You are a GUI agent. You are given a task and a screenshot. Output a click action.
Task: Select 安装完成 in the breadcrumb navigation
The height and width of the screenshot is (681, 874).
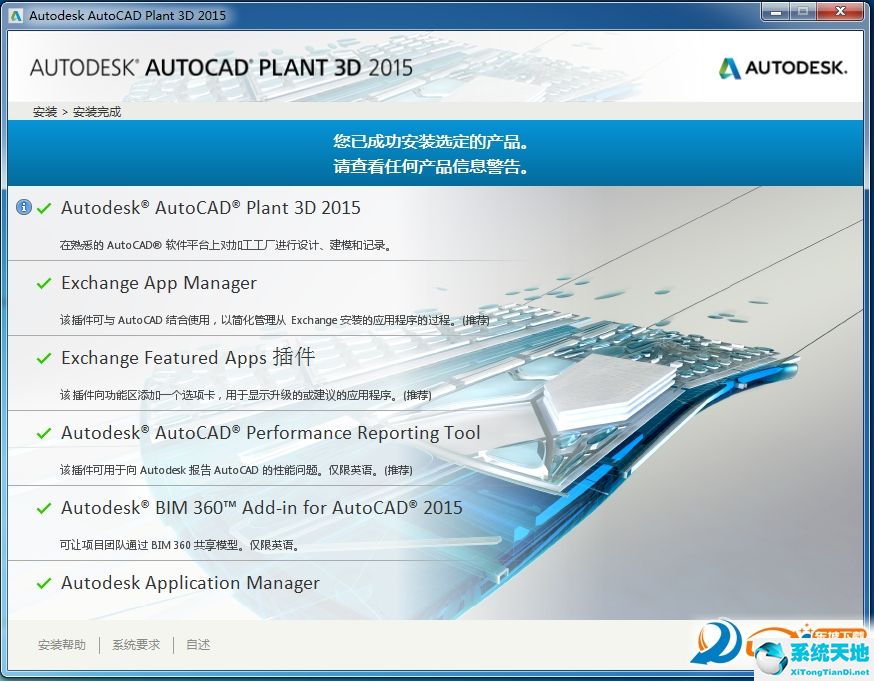coord(95,112)
